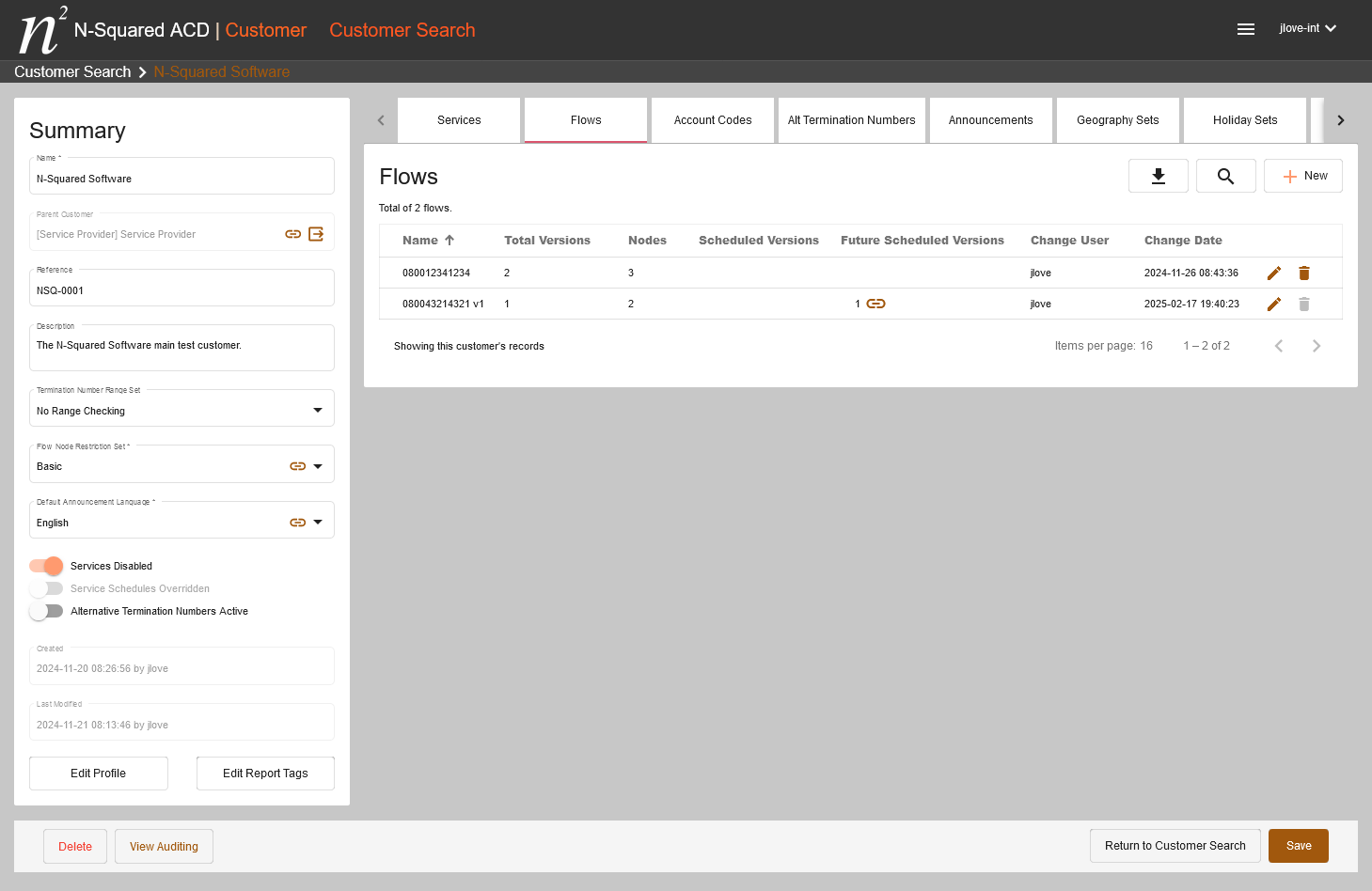This screenshot has width=1372, height=891.
Task: Click Parent Customer link icon
Action: click(292, 234)
